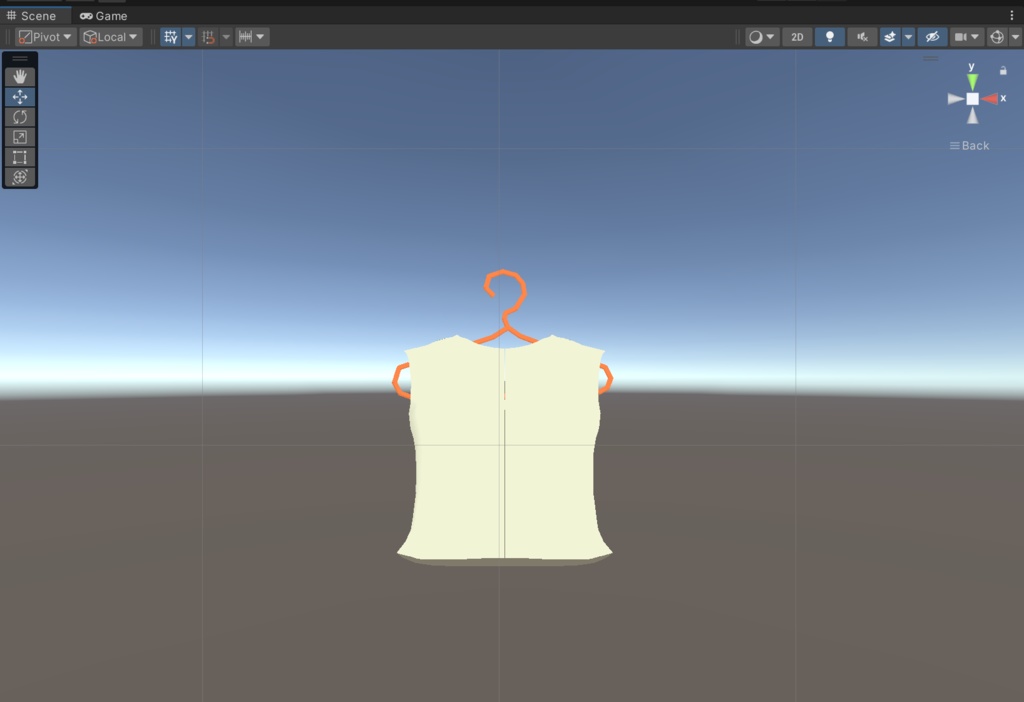Image resolution: width=1024 pixels, height=702 pixels.
Task: Open the increment snap dropdown arrow
Action: [226, 37]
